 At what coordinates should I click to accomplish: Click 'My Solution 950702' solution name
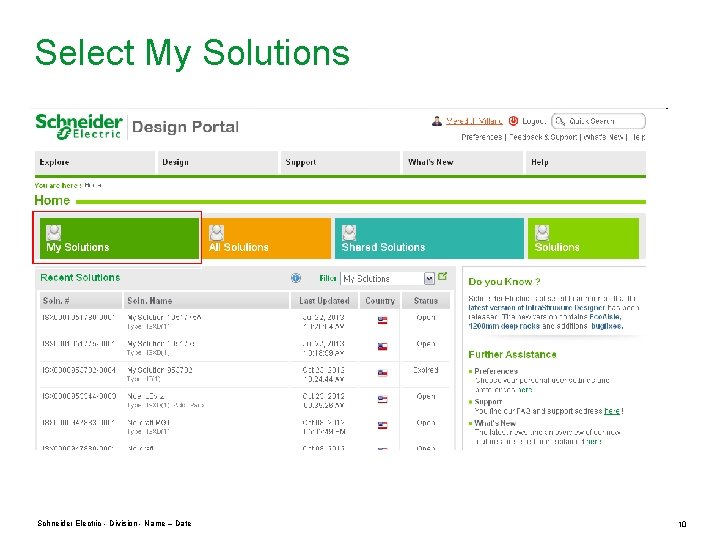[x=160, y=370]
